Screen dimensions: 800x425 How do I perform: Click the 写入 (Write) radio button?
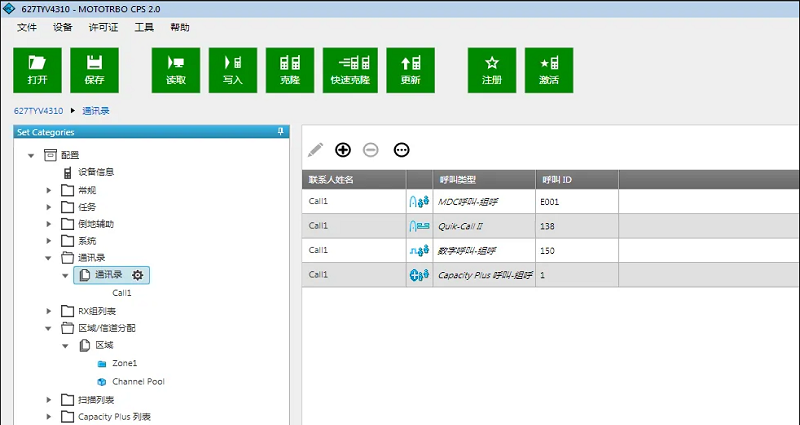233,70
